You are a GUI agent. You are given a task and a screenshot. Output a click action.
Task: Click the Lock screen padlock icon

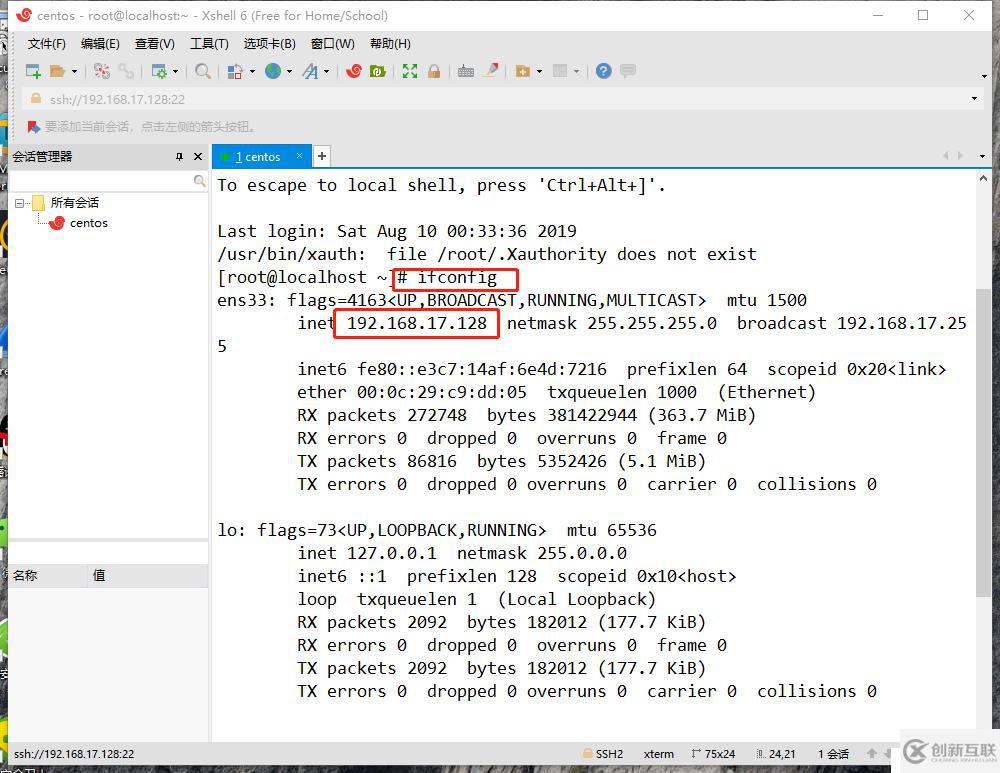point(434,71)
